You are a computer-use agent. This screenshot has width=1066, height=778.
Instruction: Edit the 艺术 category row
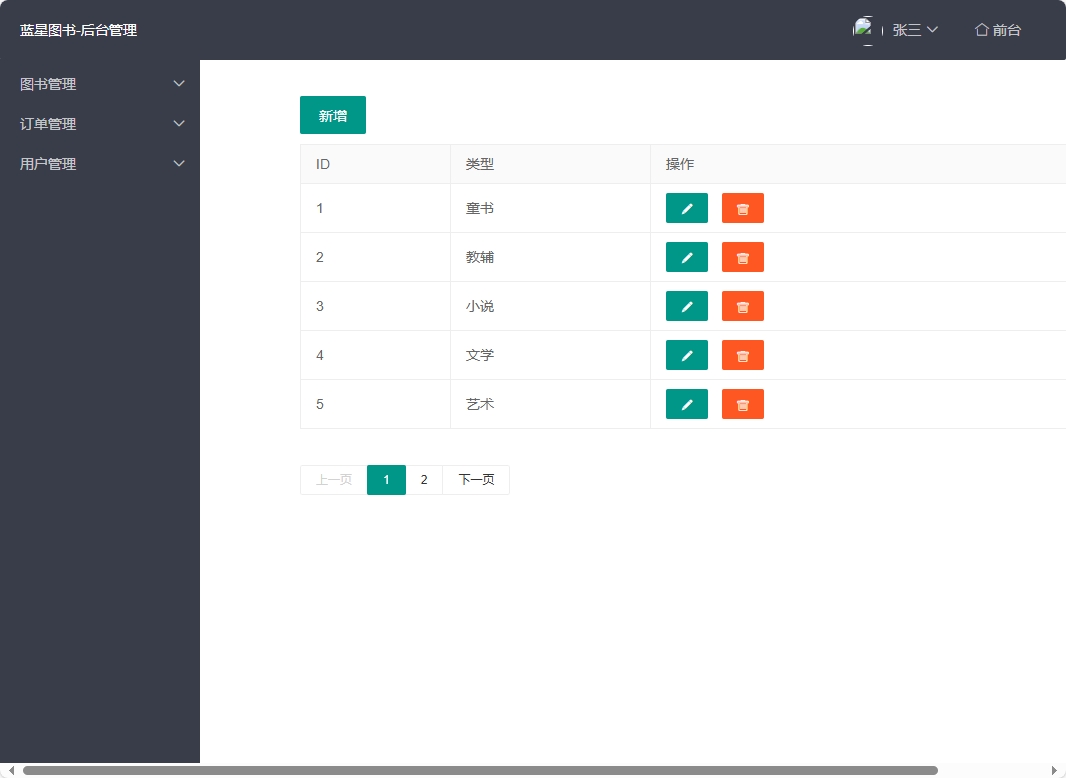click(x=687, y=404)
